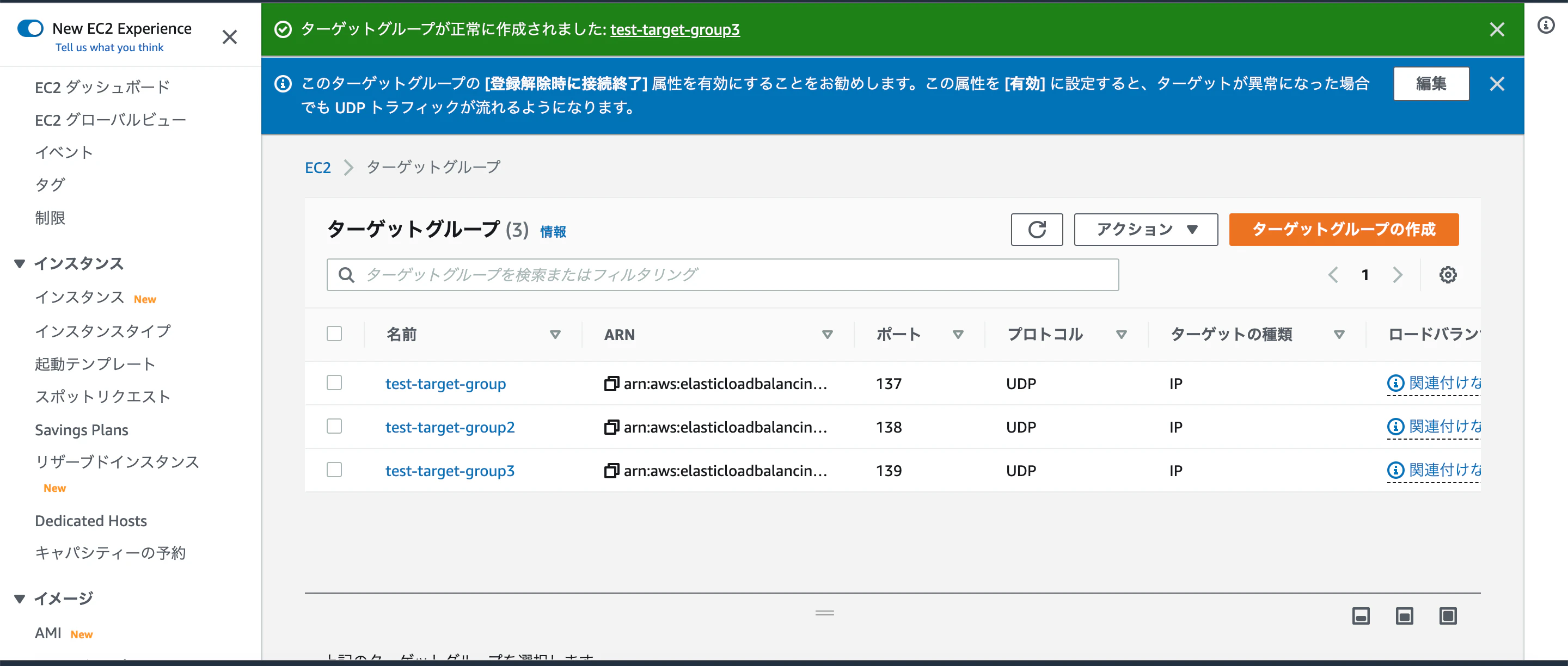Sort by ARN column arrow
1568x666 pixels.
(x=826, y=335)
